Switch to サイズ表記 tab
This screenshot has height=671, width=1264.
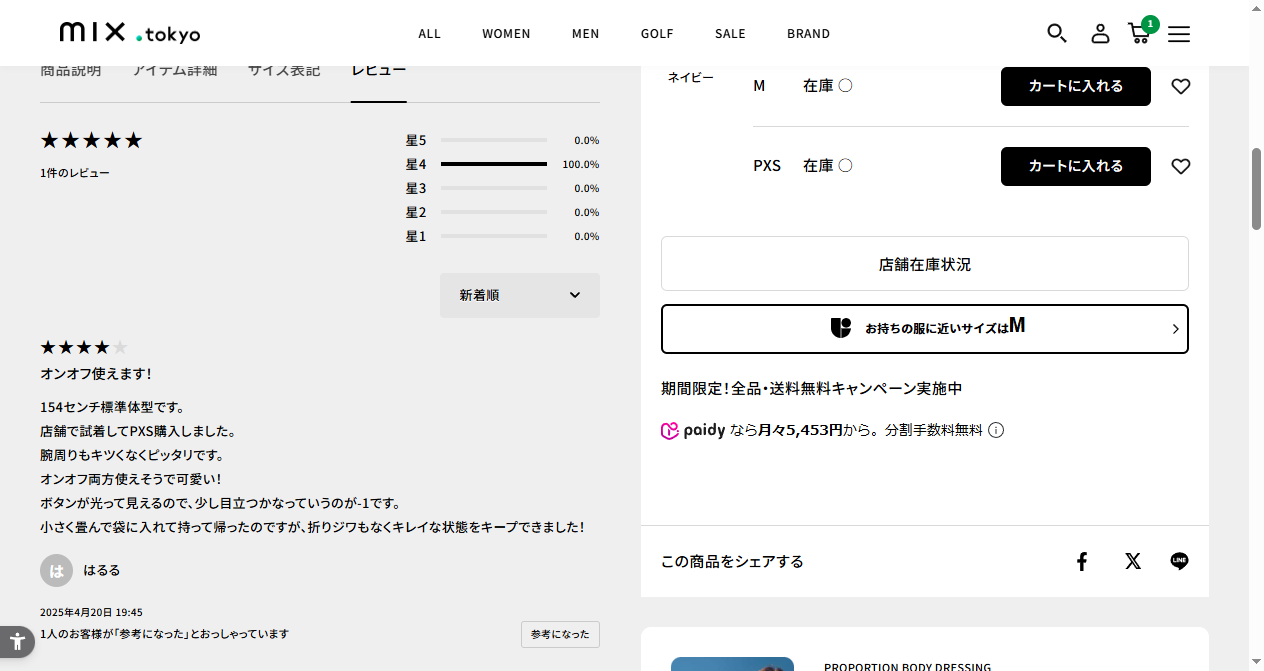click(x=284, y=71)
